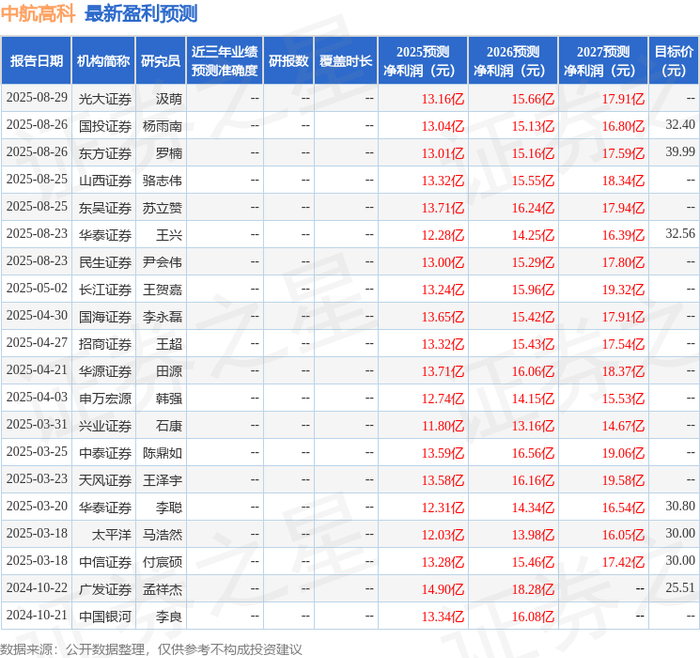Screen dimensions: 700x658
Task: Click the 山西证券 institution cell
Action: tap(105, 180)
